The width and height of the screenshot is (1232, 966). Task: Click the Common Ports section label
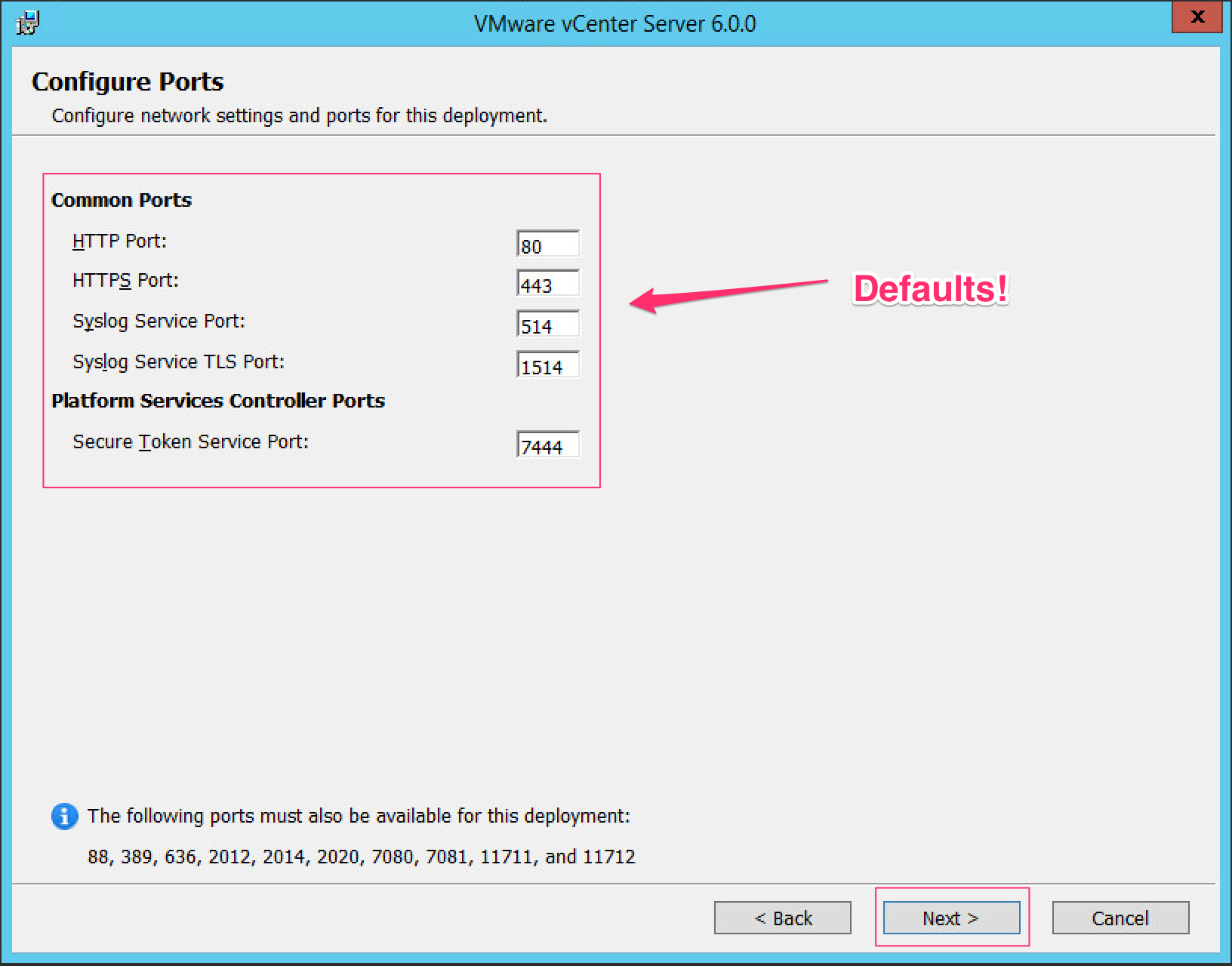coord(121,200)
